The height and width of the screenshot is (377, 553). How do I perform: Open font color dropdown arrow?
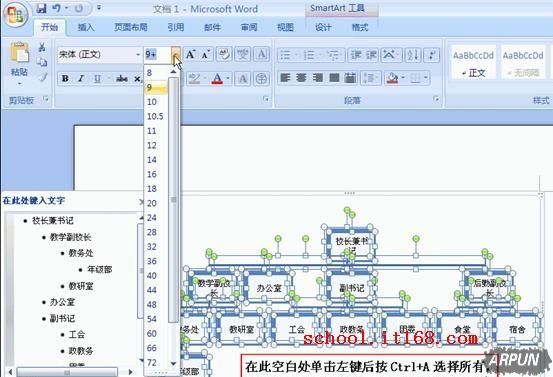(x=228, y=79)
